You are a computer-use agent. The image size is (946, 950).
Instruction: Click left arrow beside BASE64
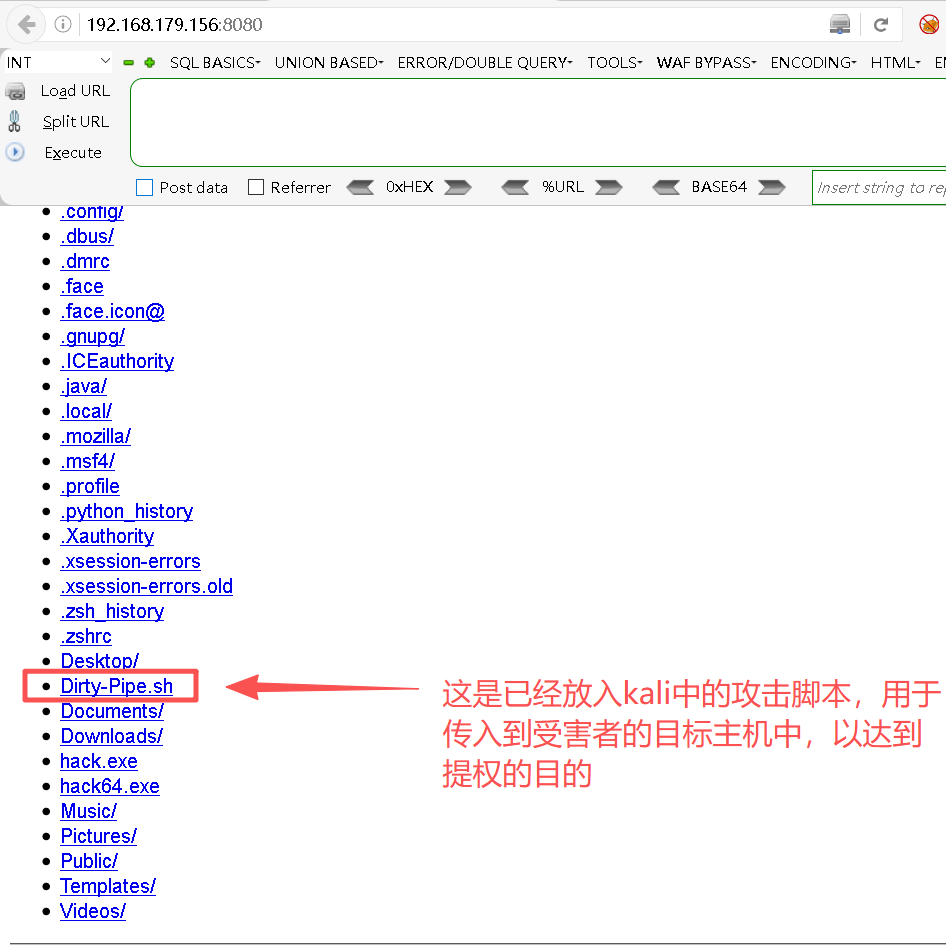pyautogui.click(x=667, y=187)
